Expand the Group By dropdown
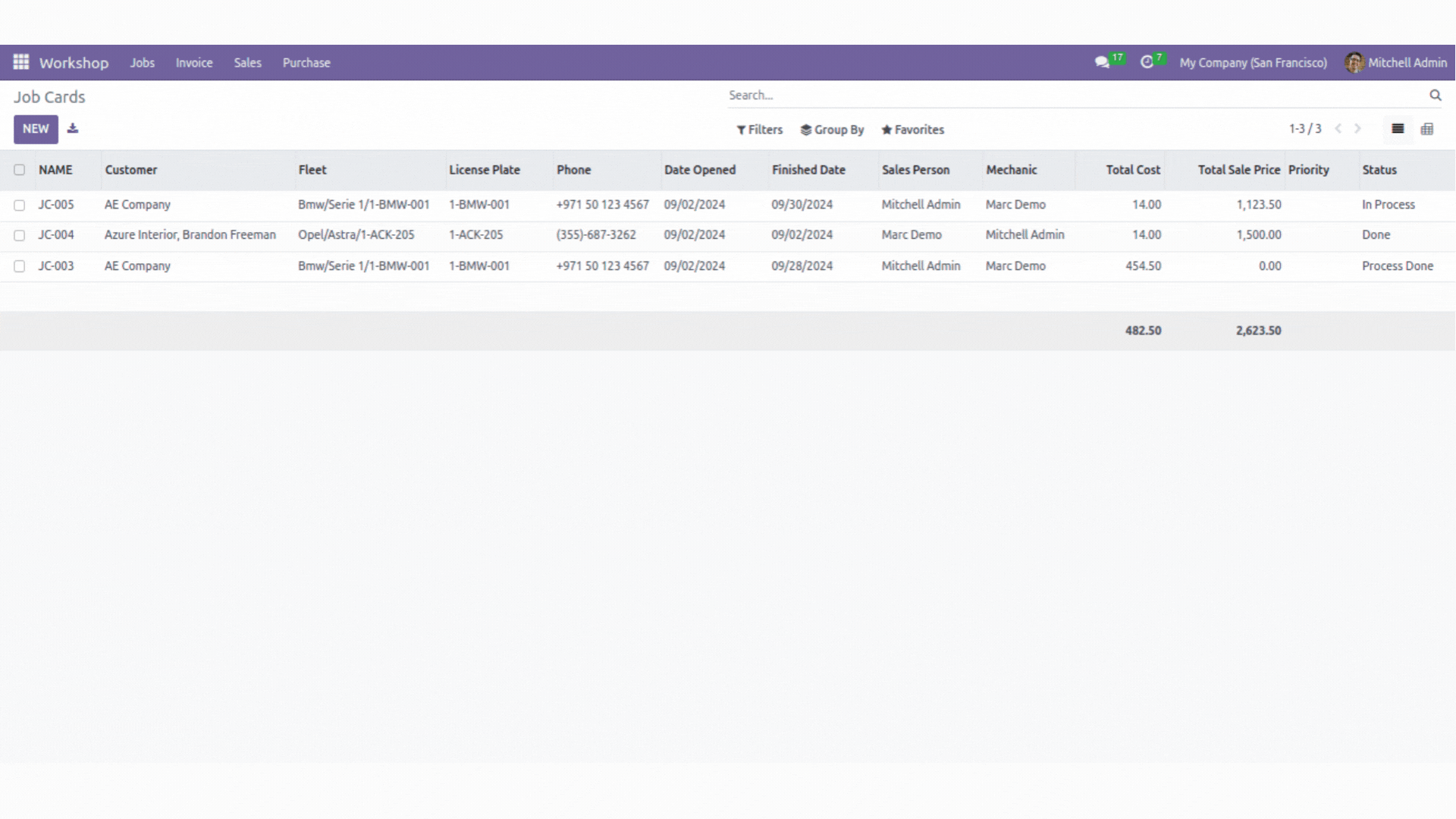This screenshot has width=1456, height=819. click(832, 130)
